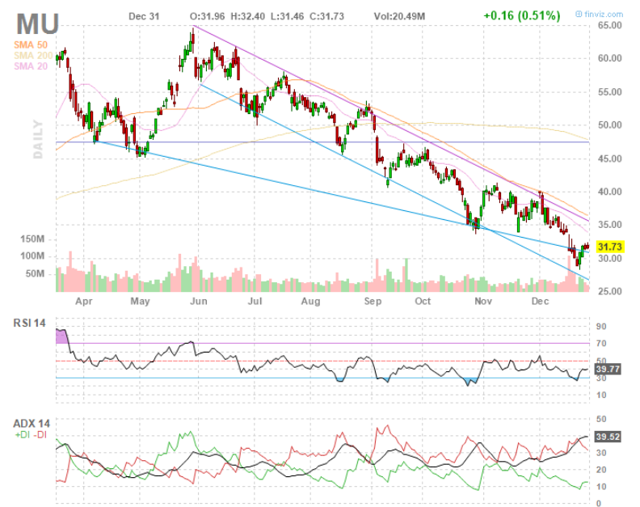Click the +0.16 (0.51%) change value
The height and width of the screenshot is (507, 640).
coord(522,16)
